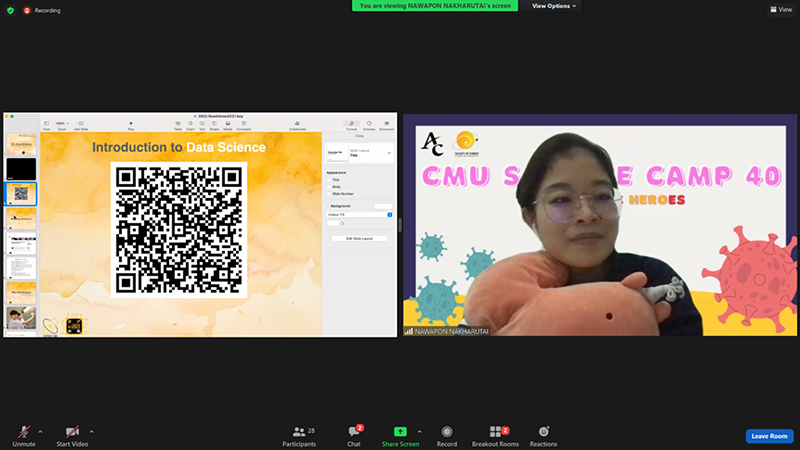Select the first slide thumbnail
This screenshot has width=800, height=450.
click(x=21, y=144)
